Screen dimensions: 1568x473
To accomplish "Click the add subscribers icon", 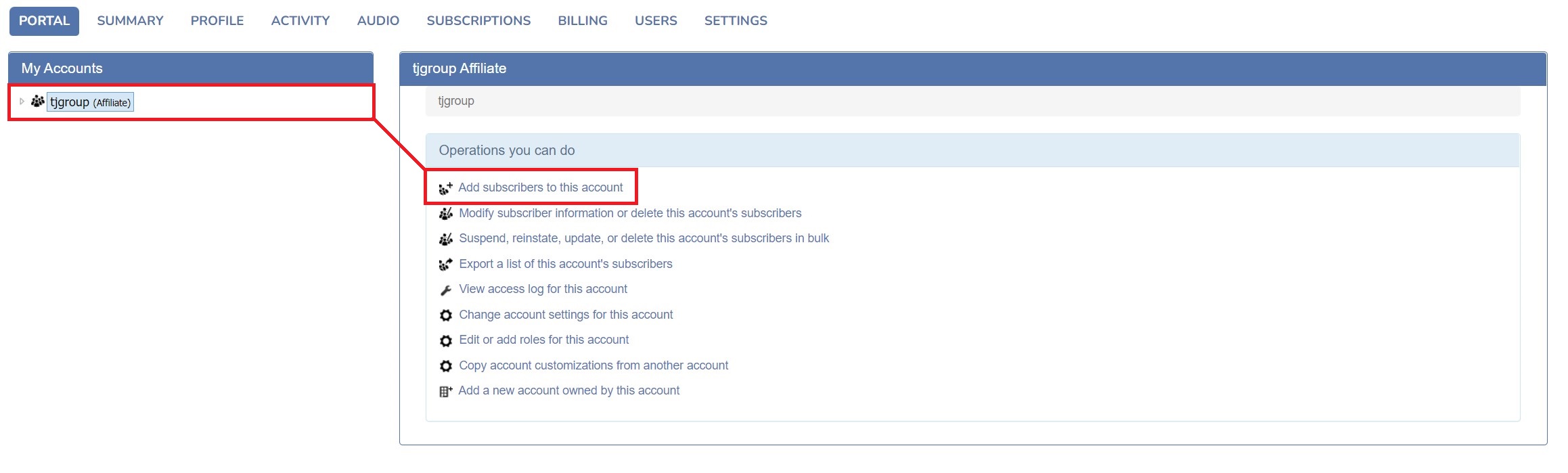I will point(445,188).
